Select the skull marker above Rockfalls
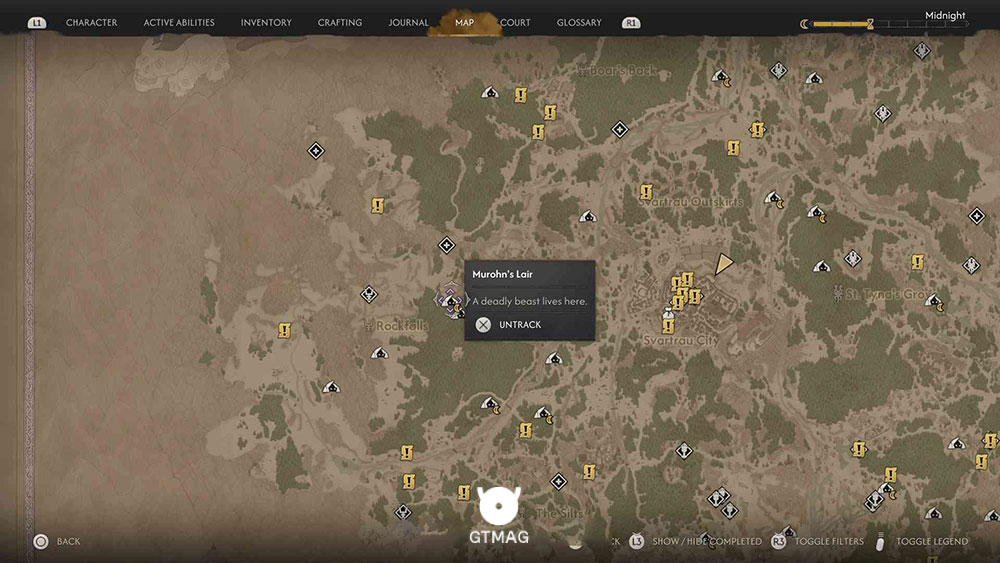The image size is (1000, 563). click(x=369, y=295)
